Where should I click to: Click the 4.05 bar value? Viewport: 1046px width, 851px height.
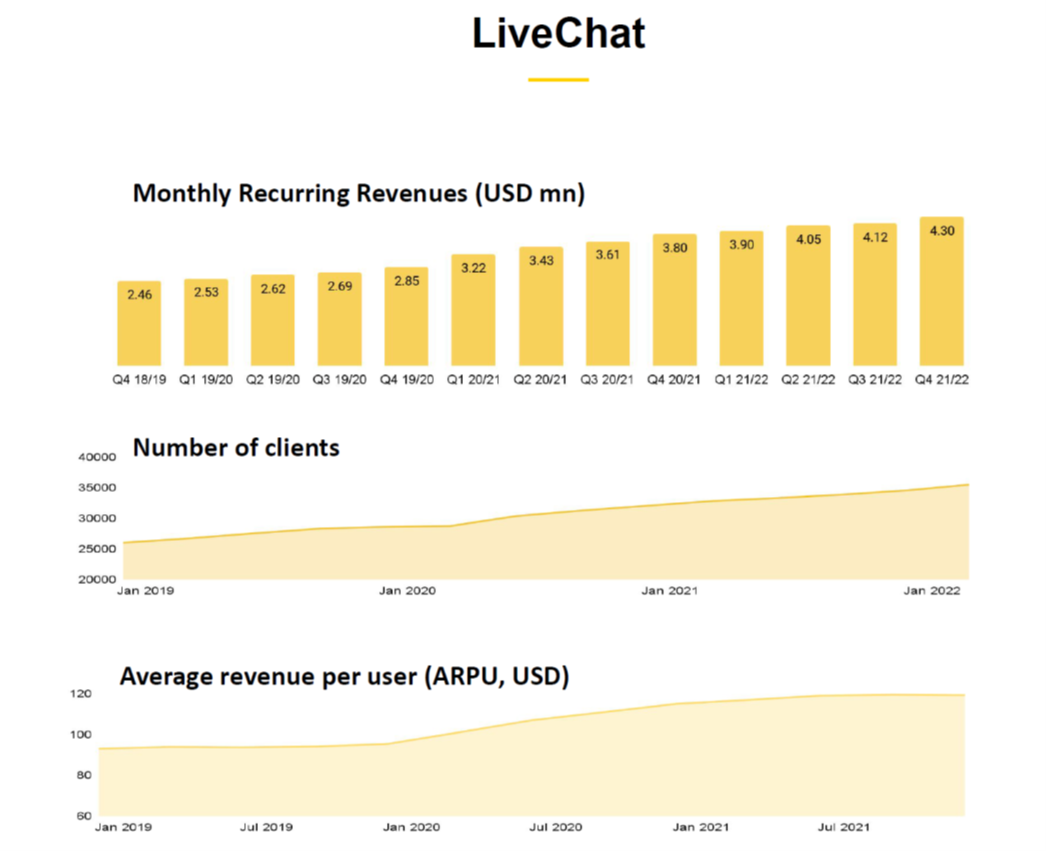809,239
